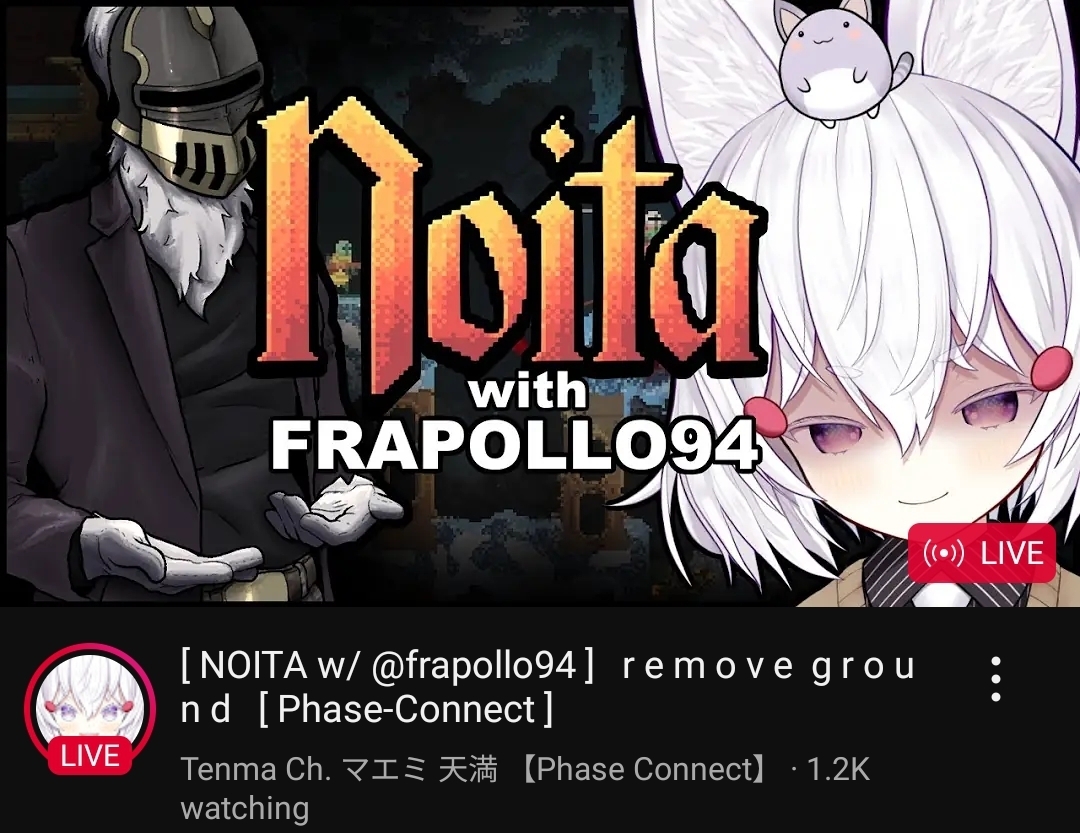Open Tenma channel avatar

[x=91, y=709]
